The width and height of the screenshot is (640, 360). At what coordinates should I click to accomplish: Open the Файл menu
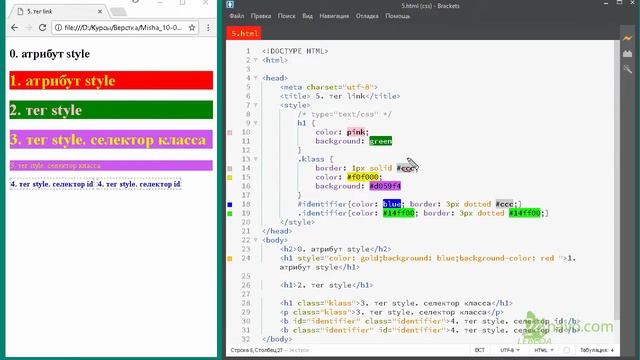pos(237,16)
